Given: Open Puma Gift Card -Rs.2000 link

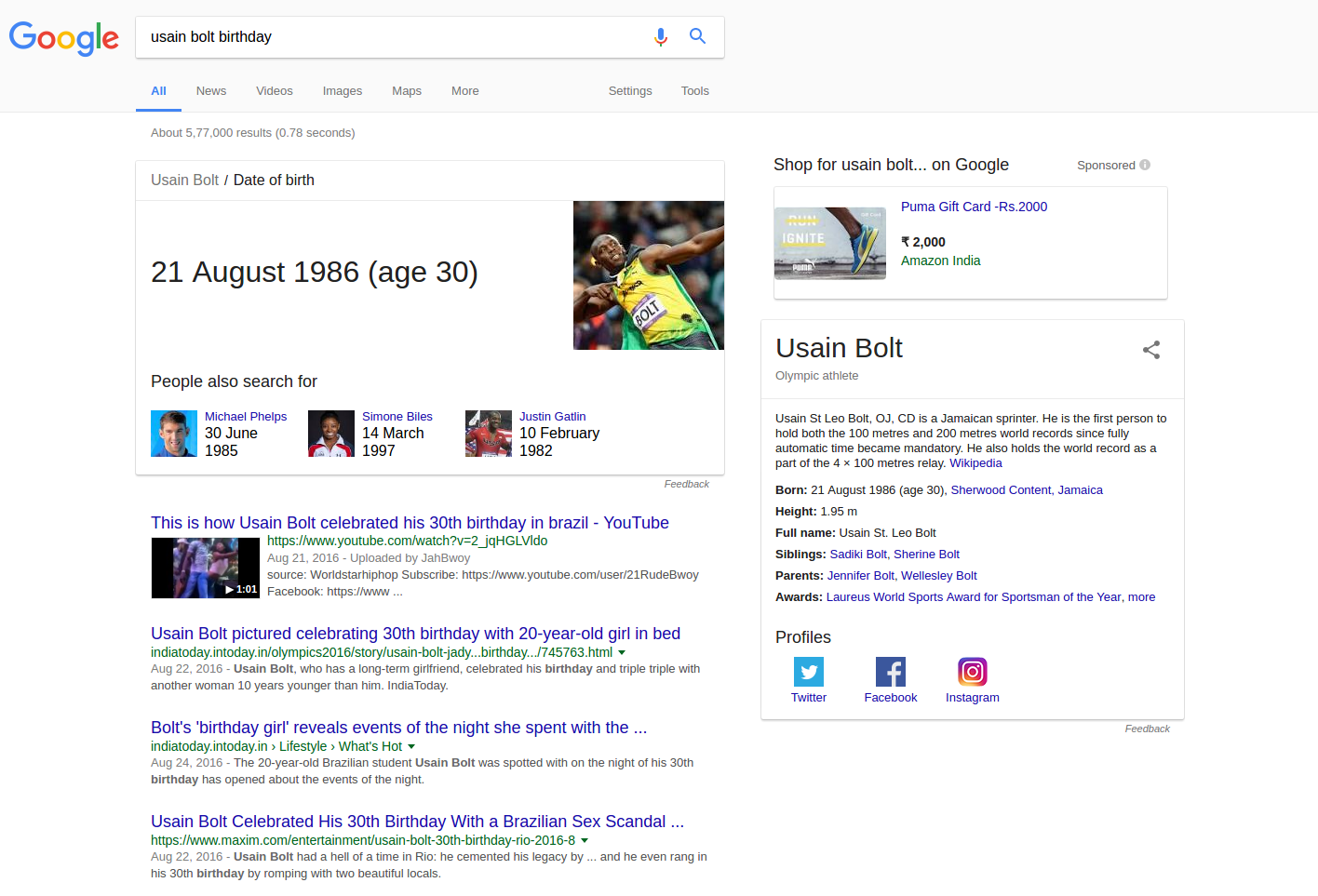Looking at the screenshot, I should pyautogui.click(x=974, y=207).
